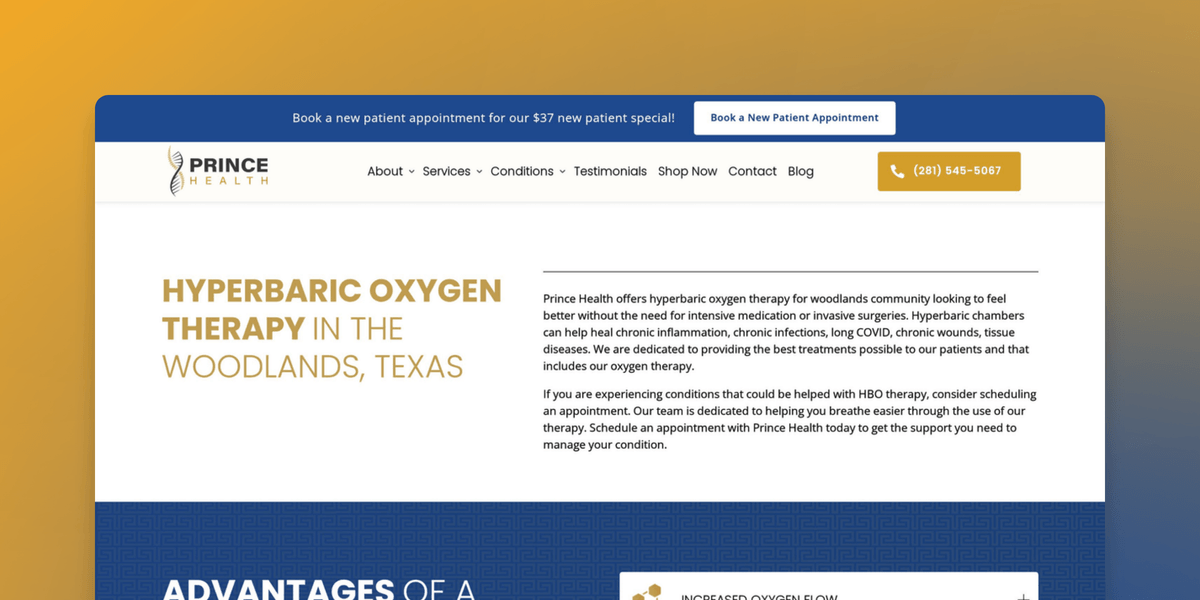Screen dimensions: 1200x600
Task: Open the Blog page from the nav menu
Action: click(x=800, y=171)
